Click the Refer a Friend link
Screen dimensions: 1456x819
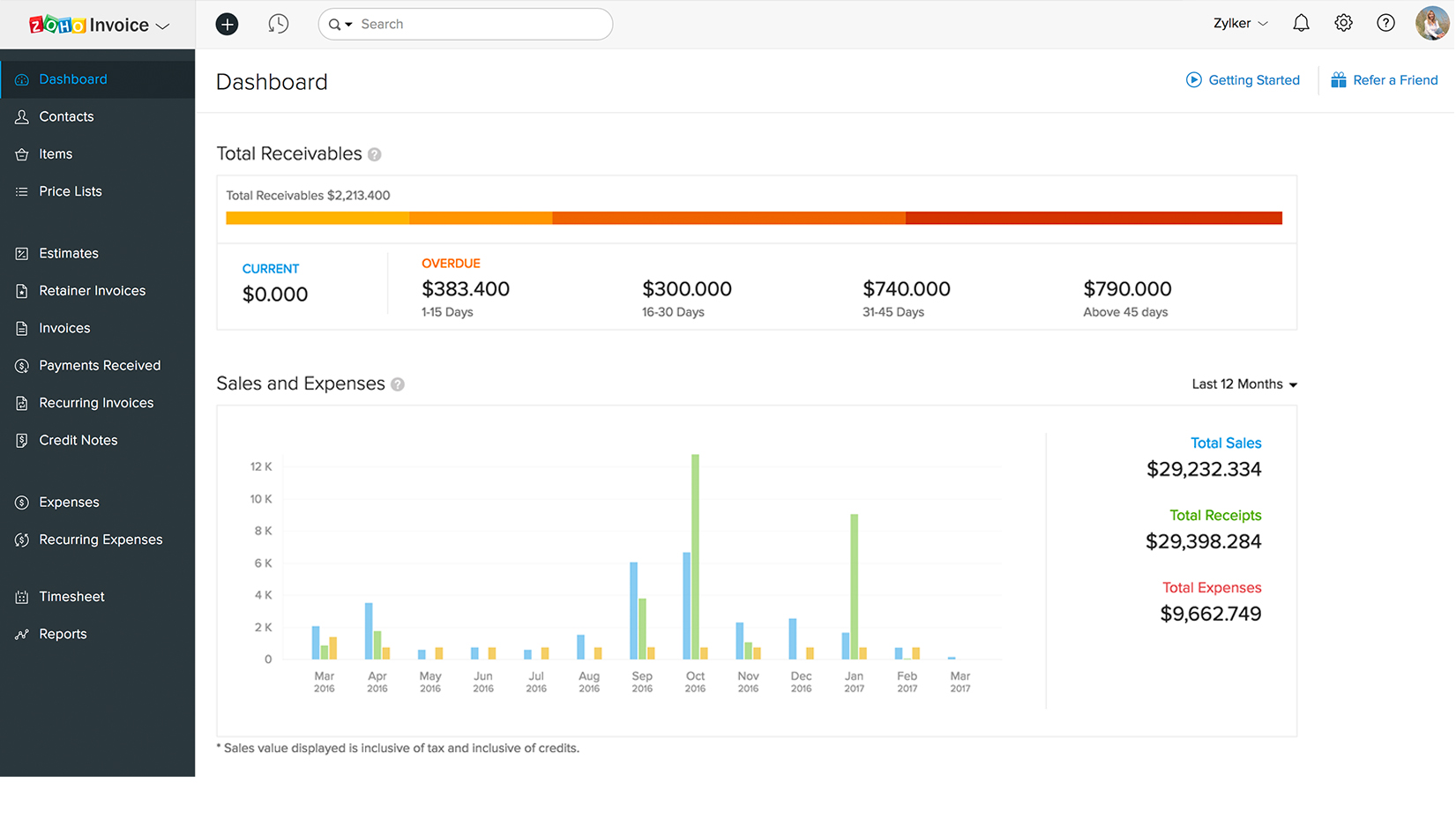pos(1395,80)
